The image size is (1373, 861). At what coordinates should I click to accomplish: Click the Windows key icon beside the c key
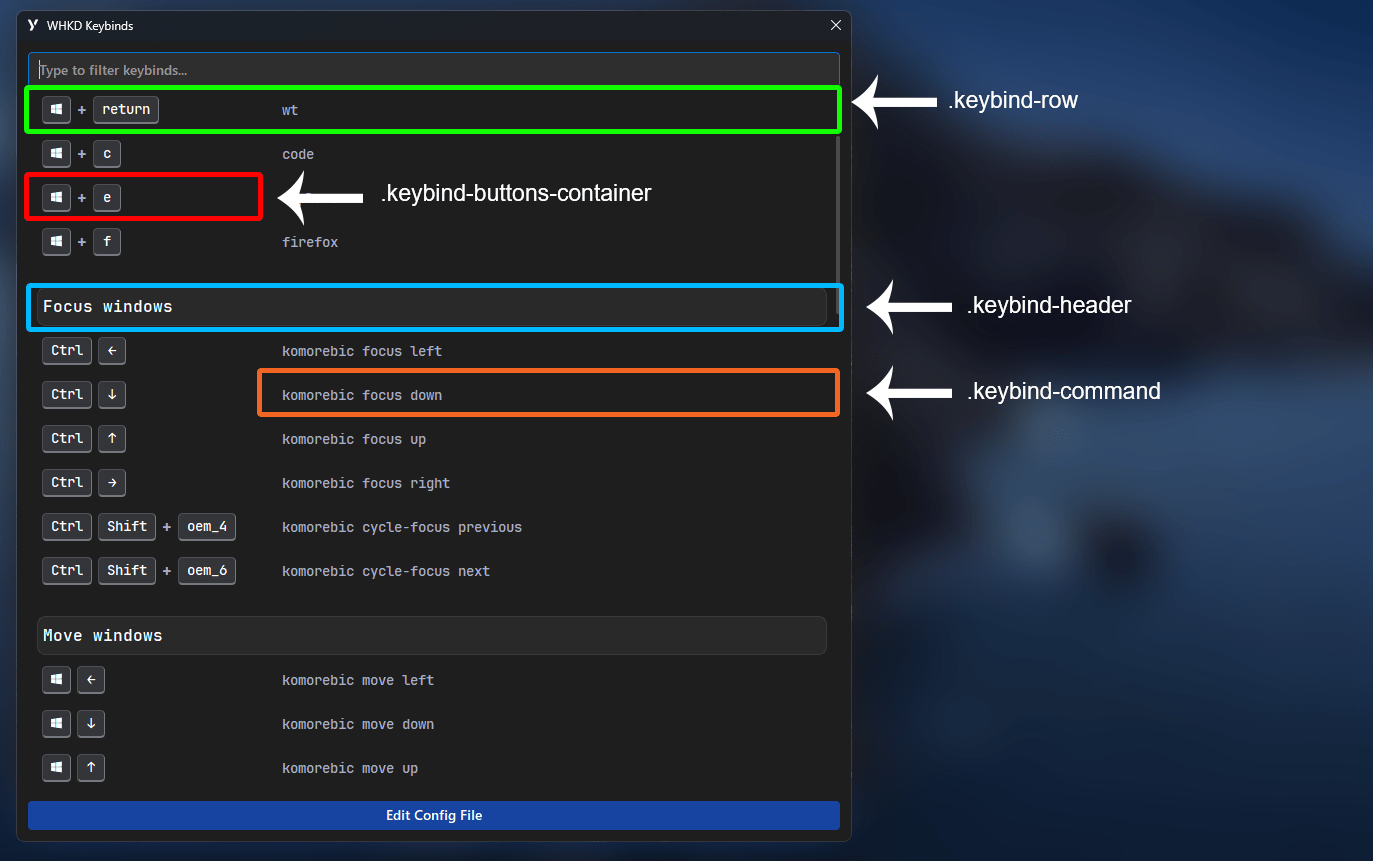coord(57,154)
